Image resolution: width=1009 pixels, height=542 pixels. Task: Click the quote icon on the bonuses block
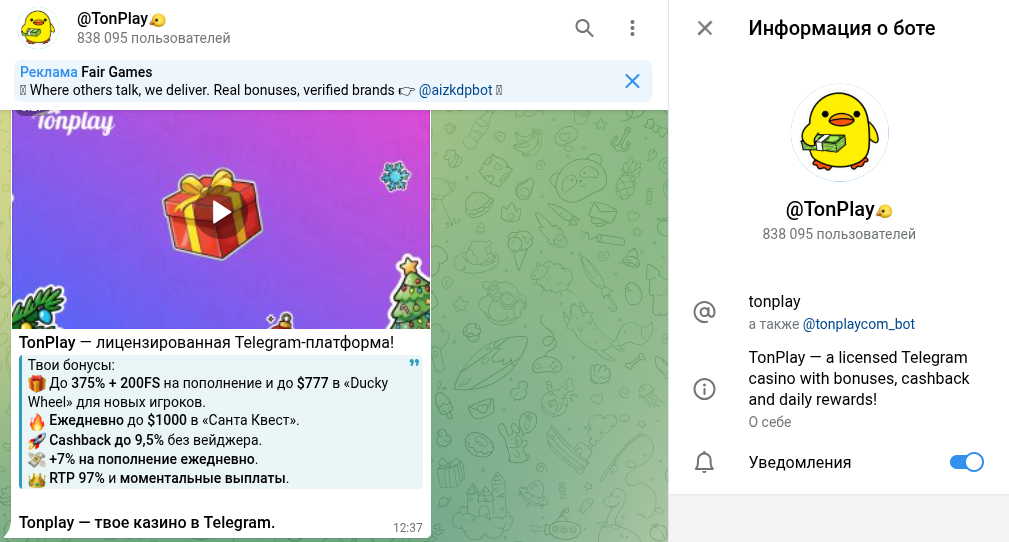point(414,364)
